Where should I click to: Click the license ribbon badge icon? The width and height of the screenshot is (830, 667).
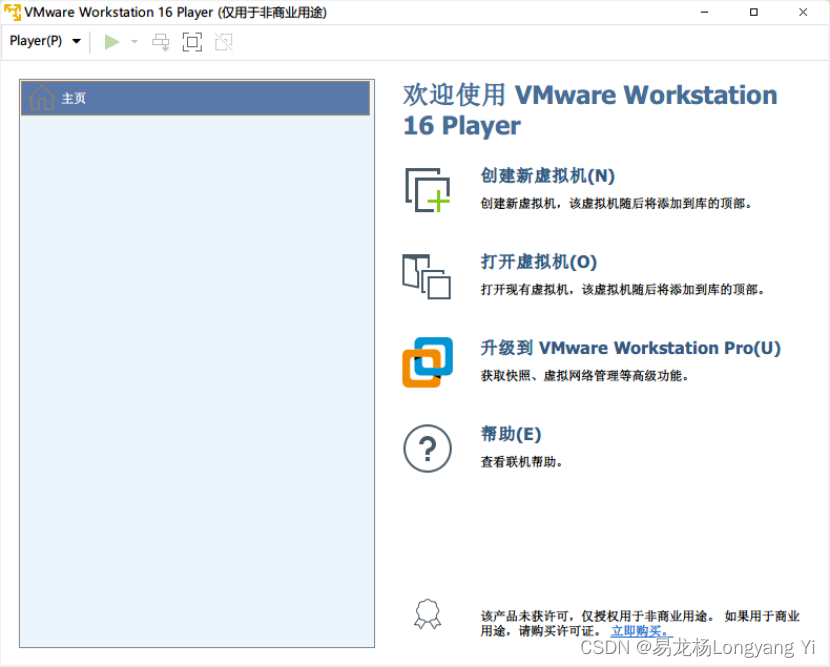point(428,615)
